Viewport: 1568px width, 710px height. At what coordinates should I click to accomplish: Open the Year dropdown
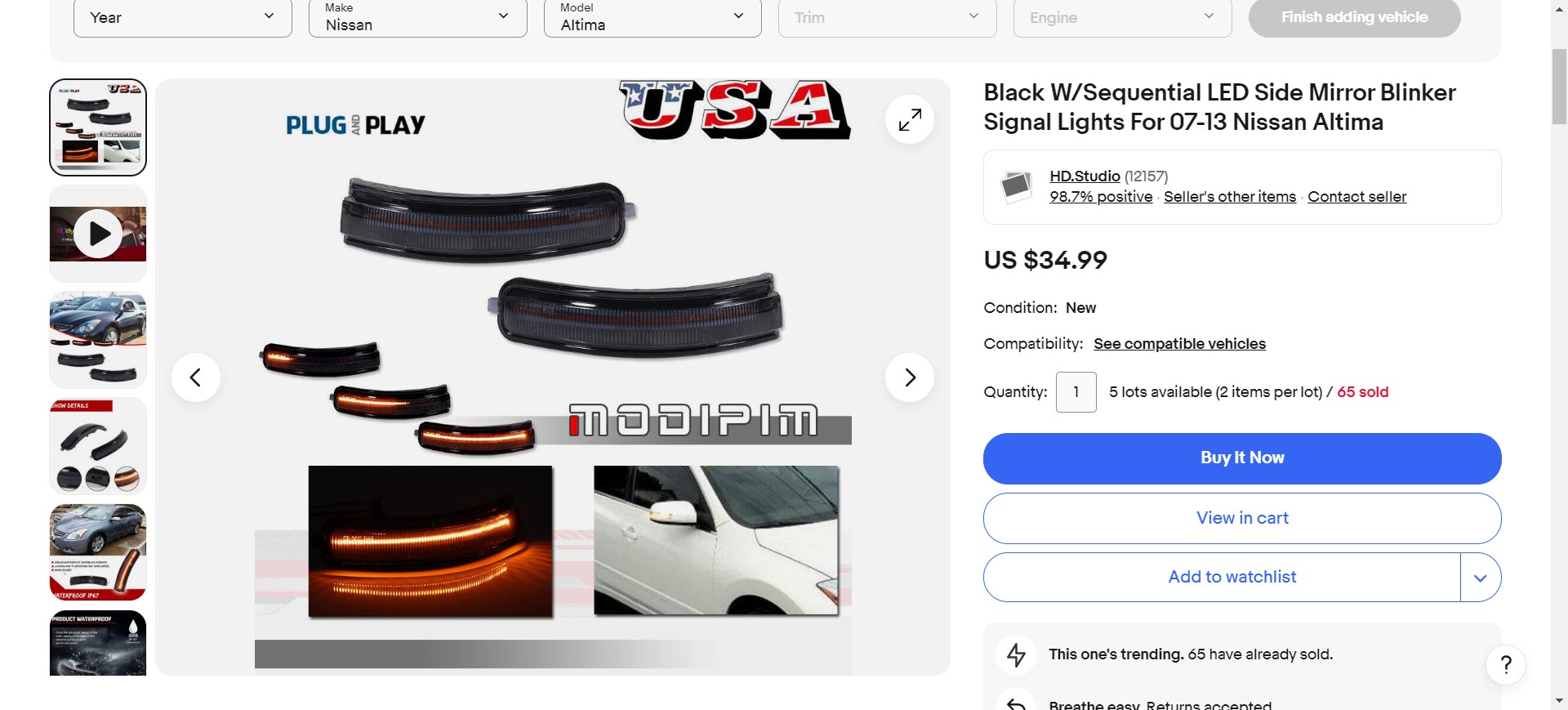tap(183, 18)
